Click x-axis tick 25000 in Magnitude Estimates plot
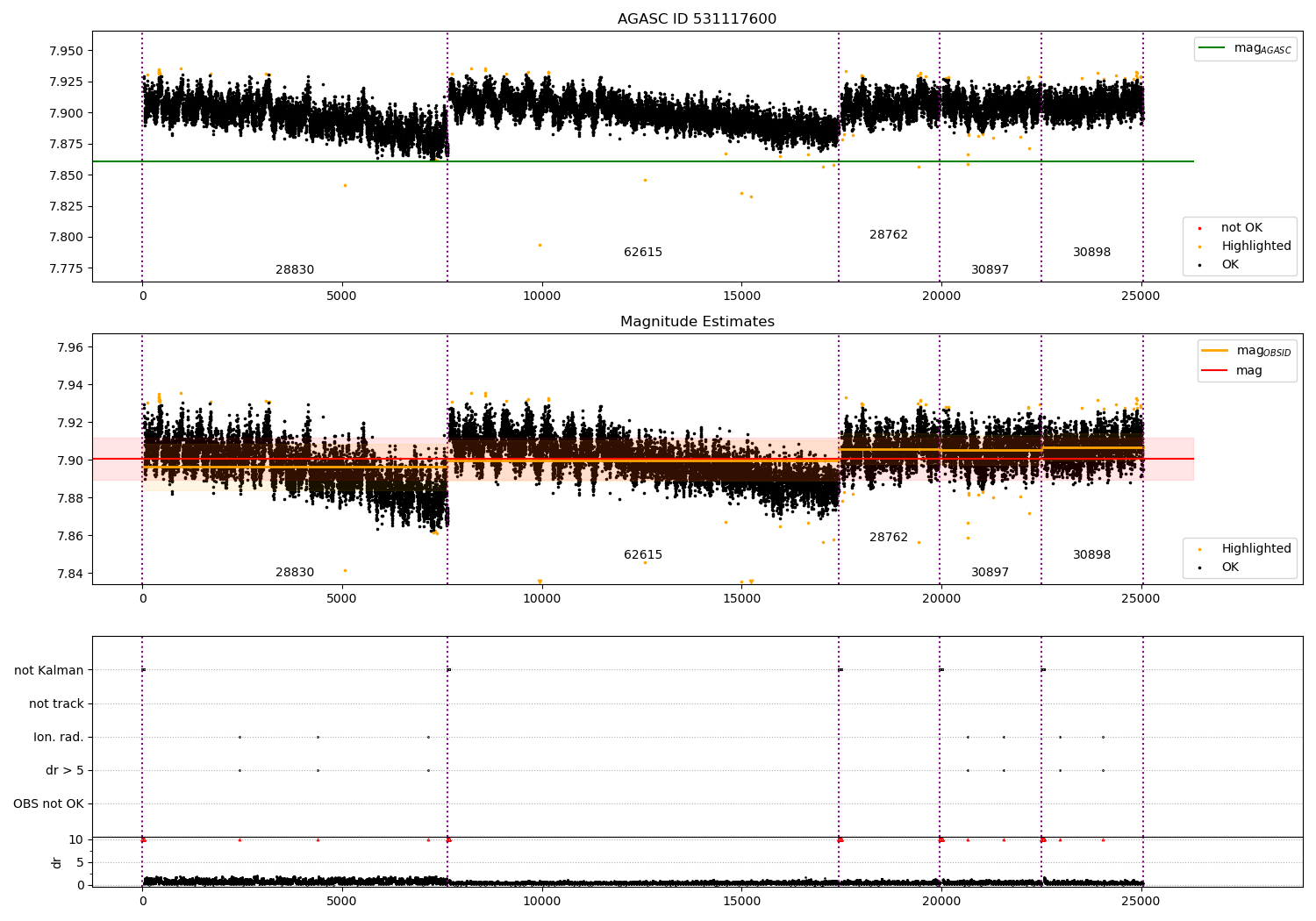This screenshot has height=921, width=1316. point(1141,599)
